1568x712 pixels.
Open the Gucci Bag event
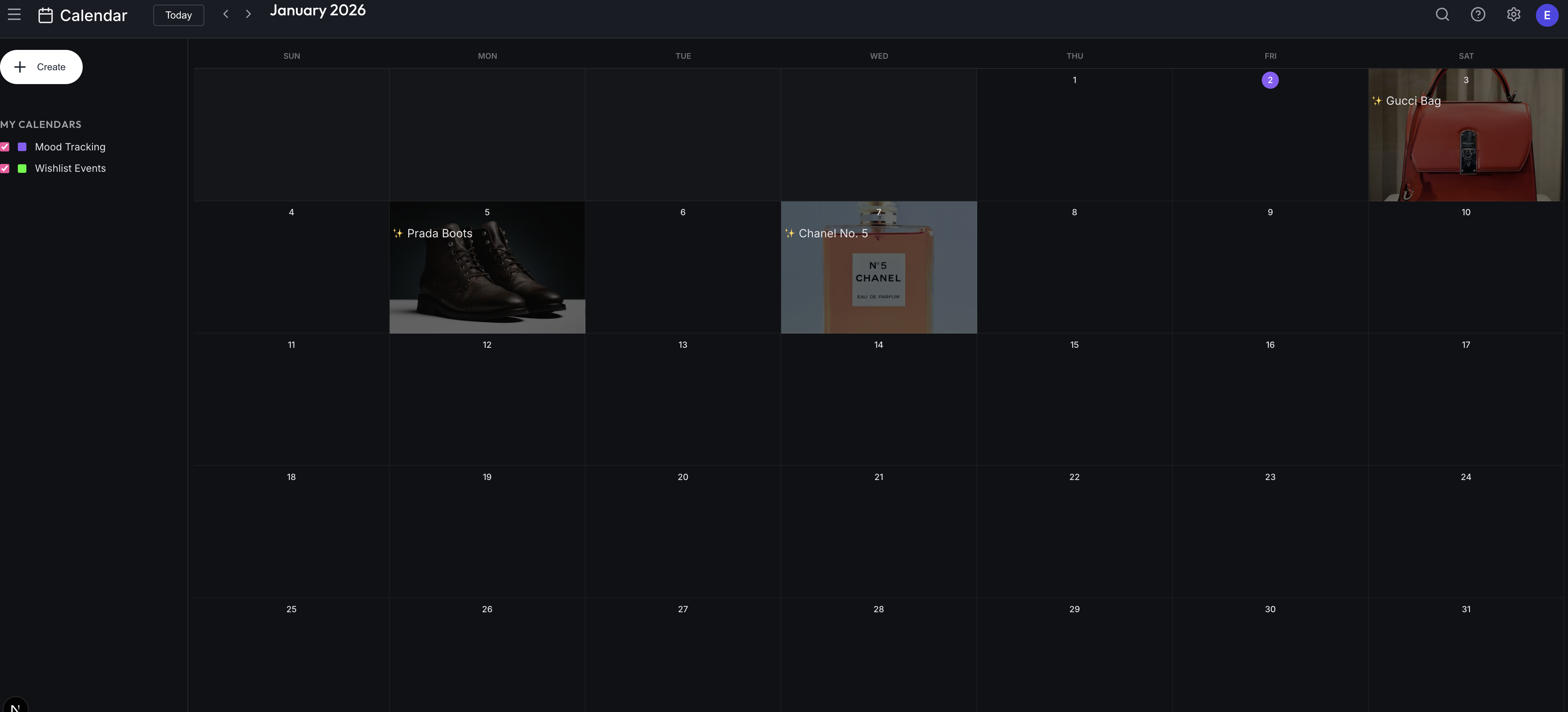click(x=1412, y=101)
